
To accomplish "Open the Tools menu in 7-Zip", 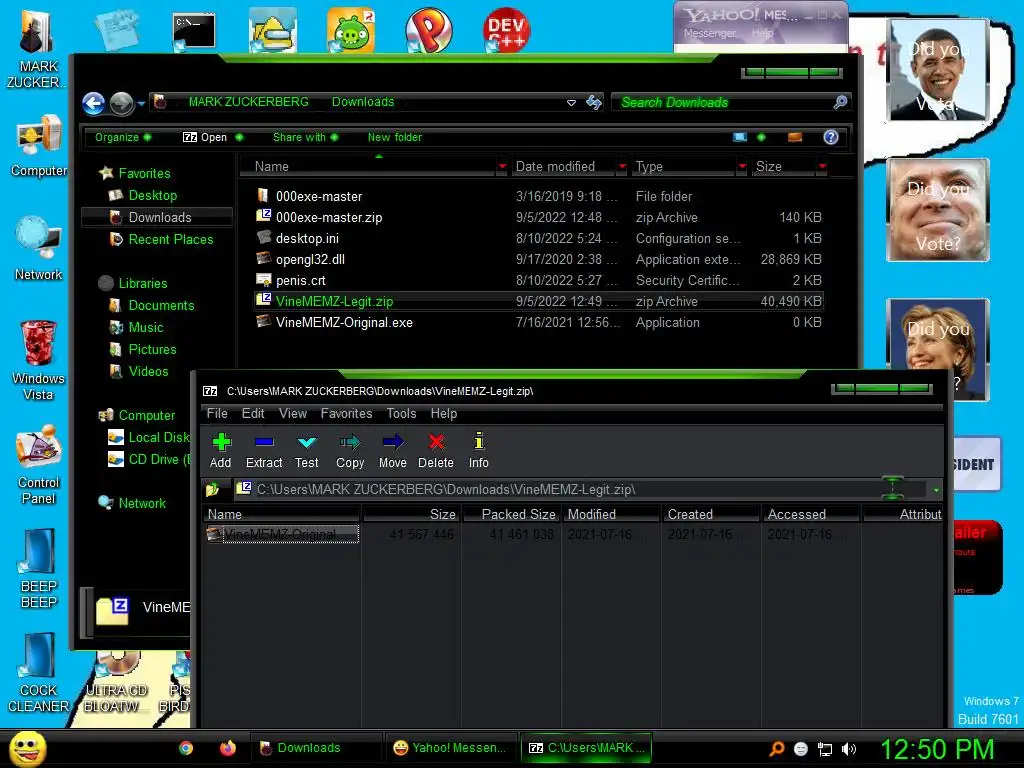I will 401,413.
